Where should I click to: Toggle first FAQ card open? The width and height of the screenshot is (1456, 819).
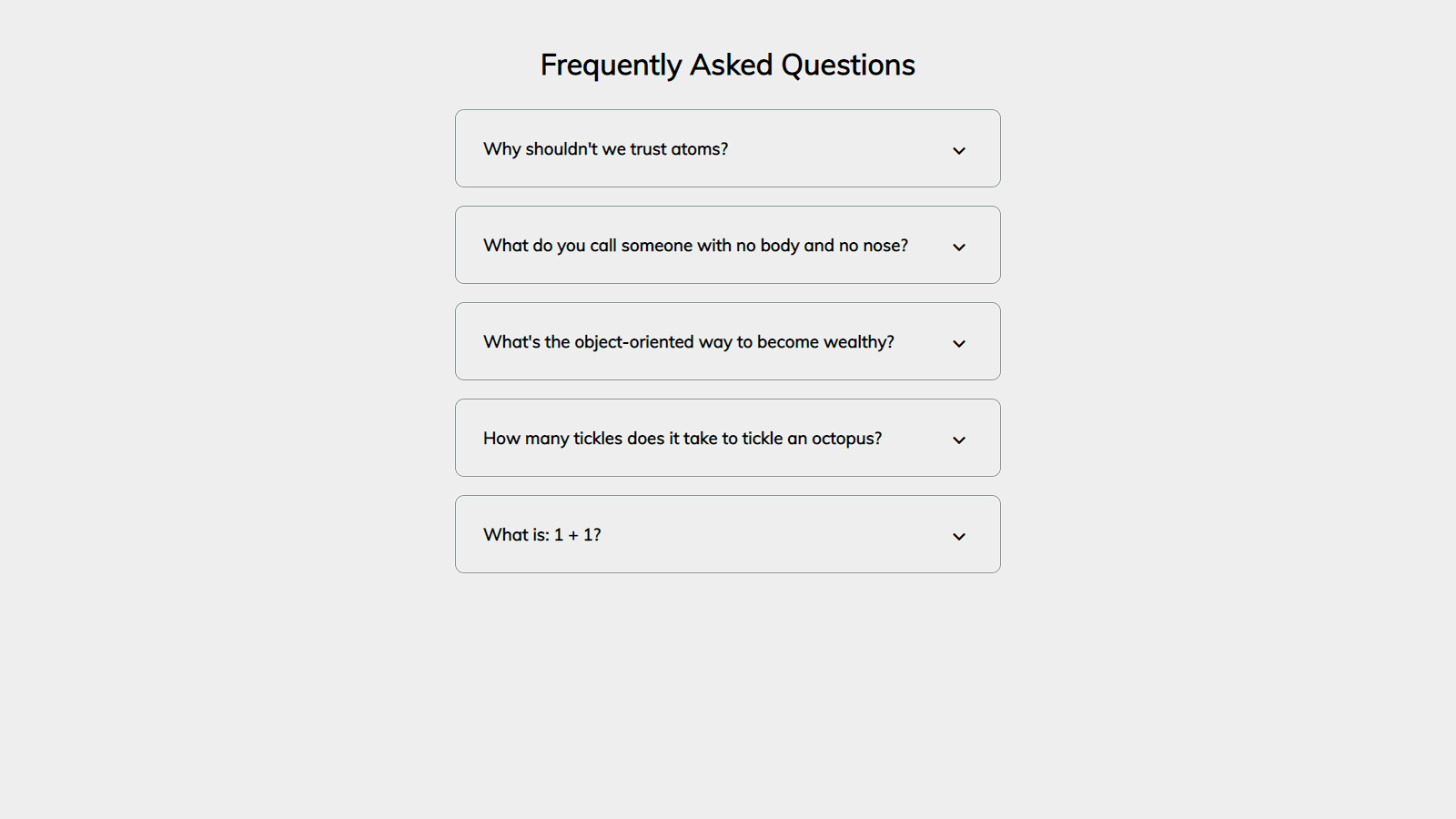click(727, 149)
